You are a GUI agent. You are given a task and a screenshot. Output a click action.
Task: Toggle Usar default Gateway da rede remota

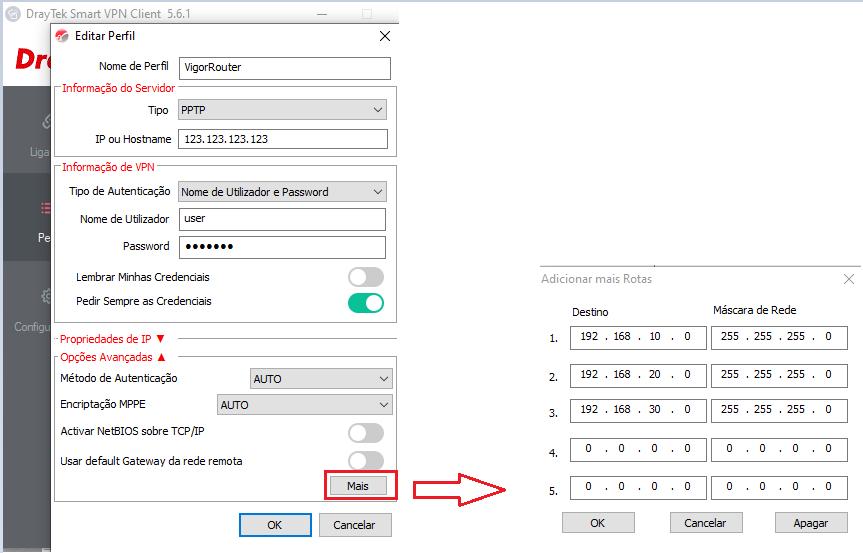tap(366, 461)
